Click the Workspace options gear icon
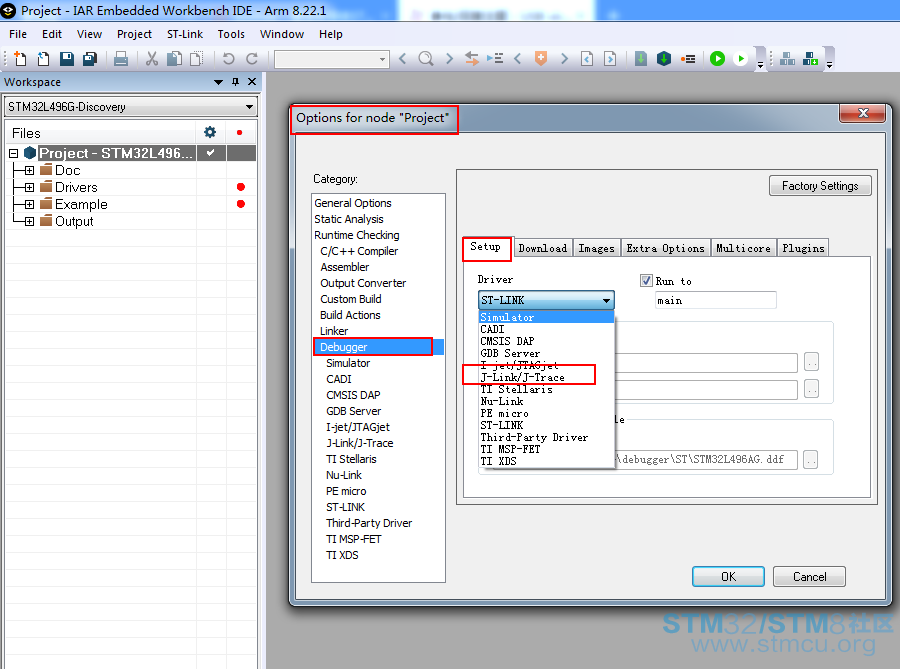This screenshot has height=669, width=900. (x=210, y=133)
